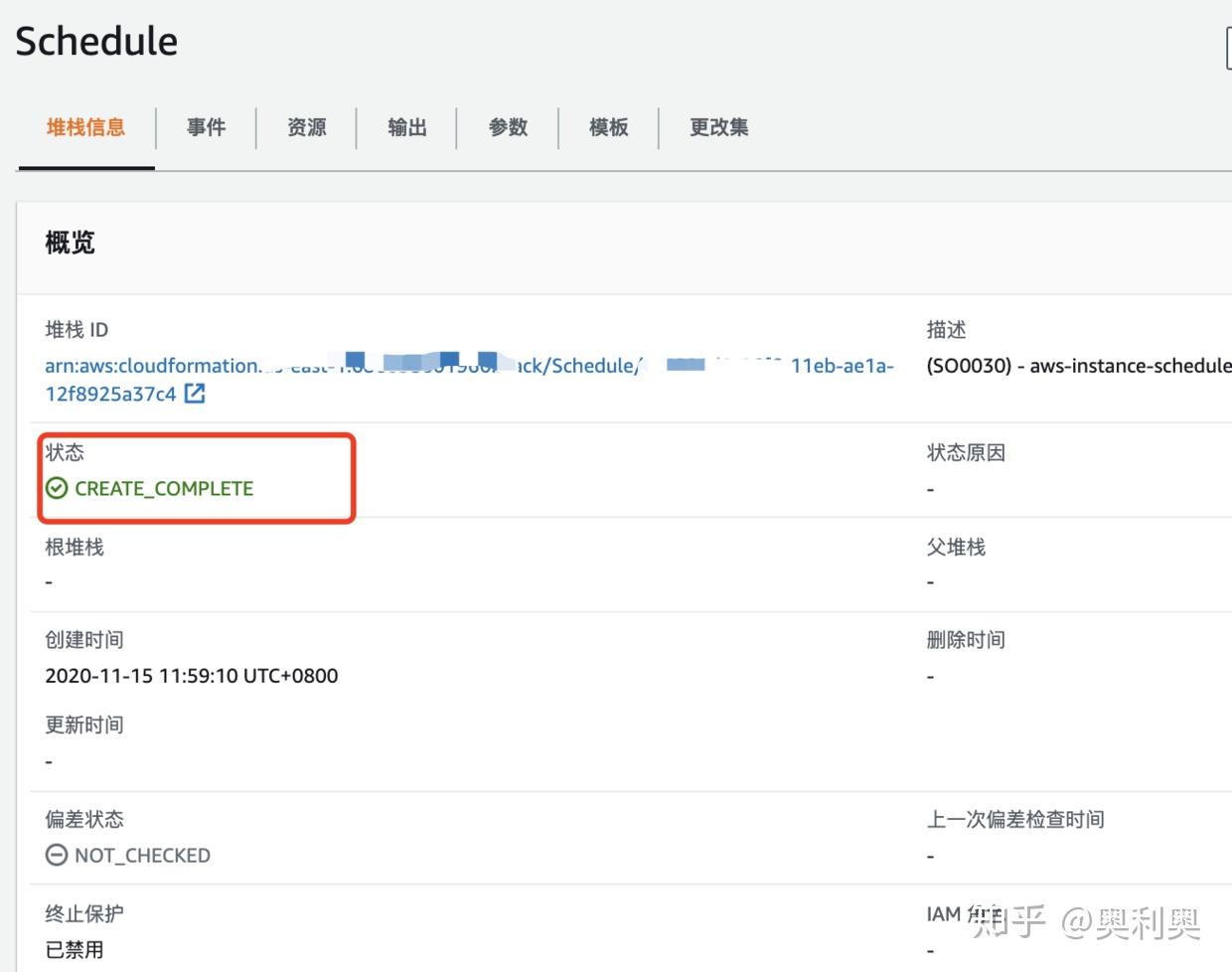Click the 终止保护 已禁用 value text
Image resolution: width=1232 pixels, height=972 pixels.
(x=74, y=949)
